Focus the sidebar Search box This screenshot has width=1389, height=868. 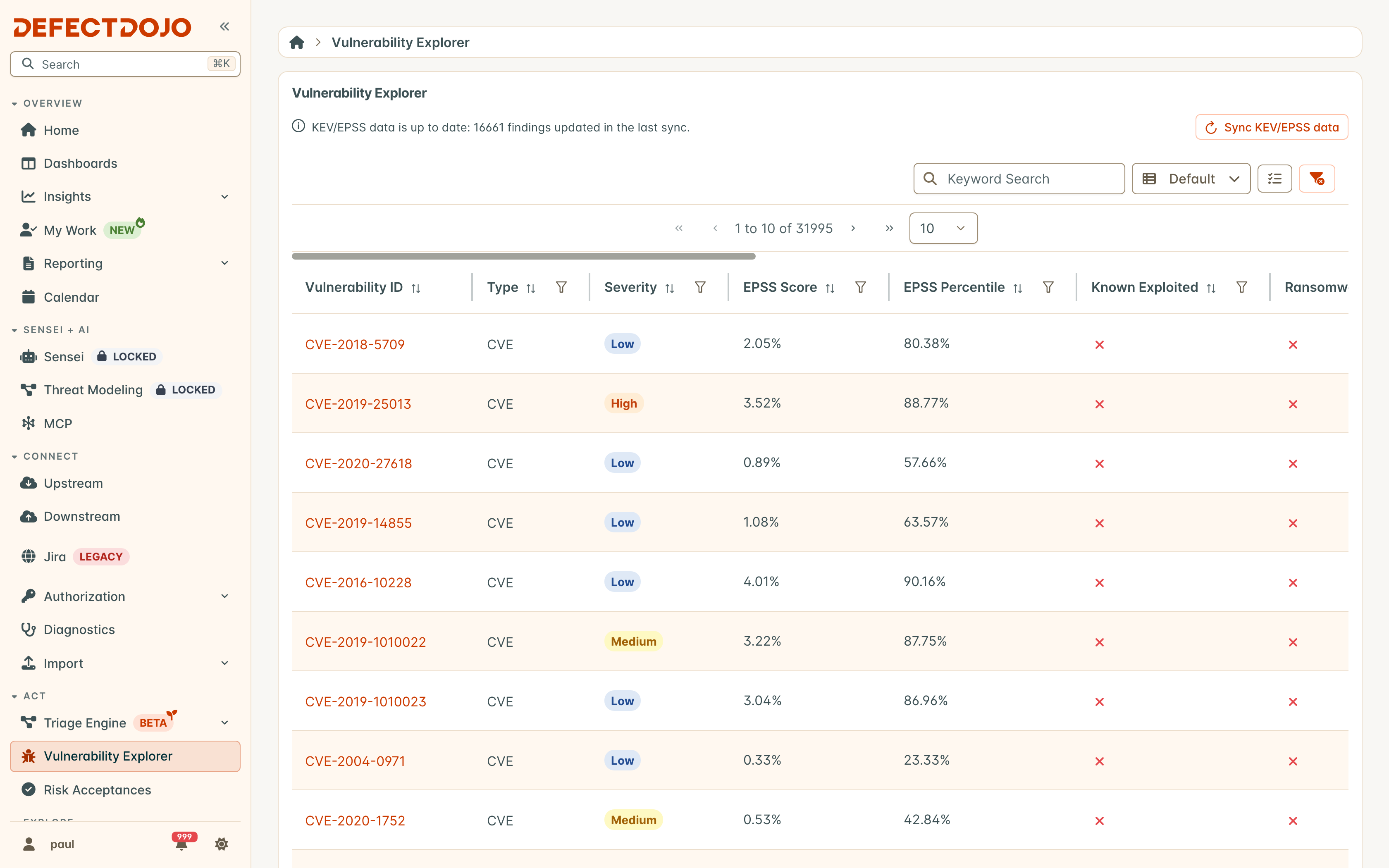(125, 64)
